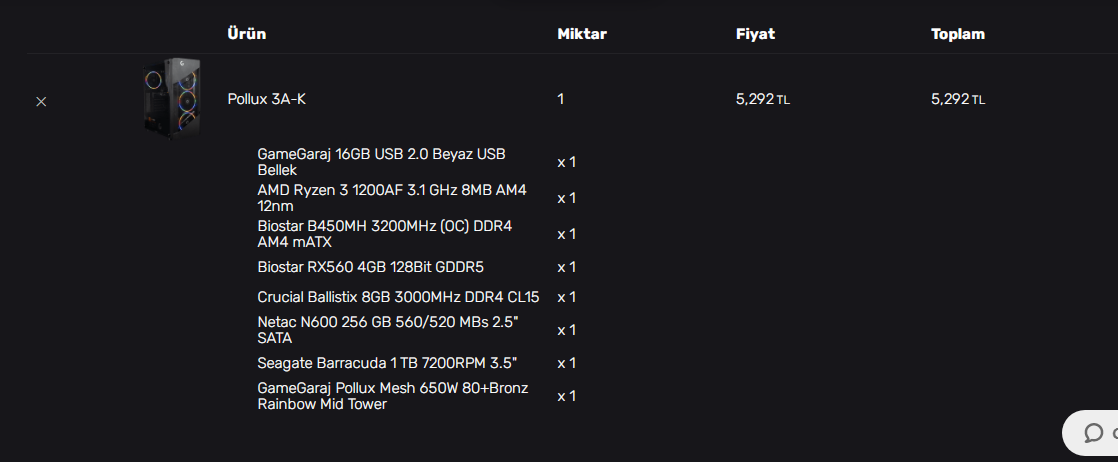Click the 5,292 TL price under Fiyat

pyautogui.click(x=762, y=99)
